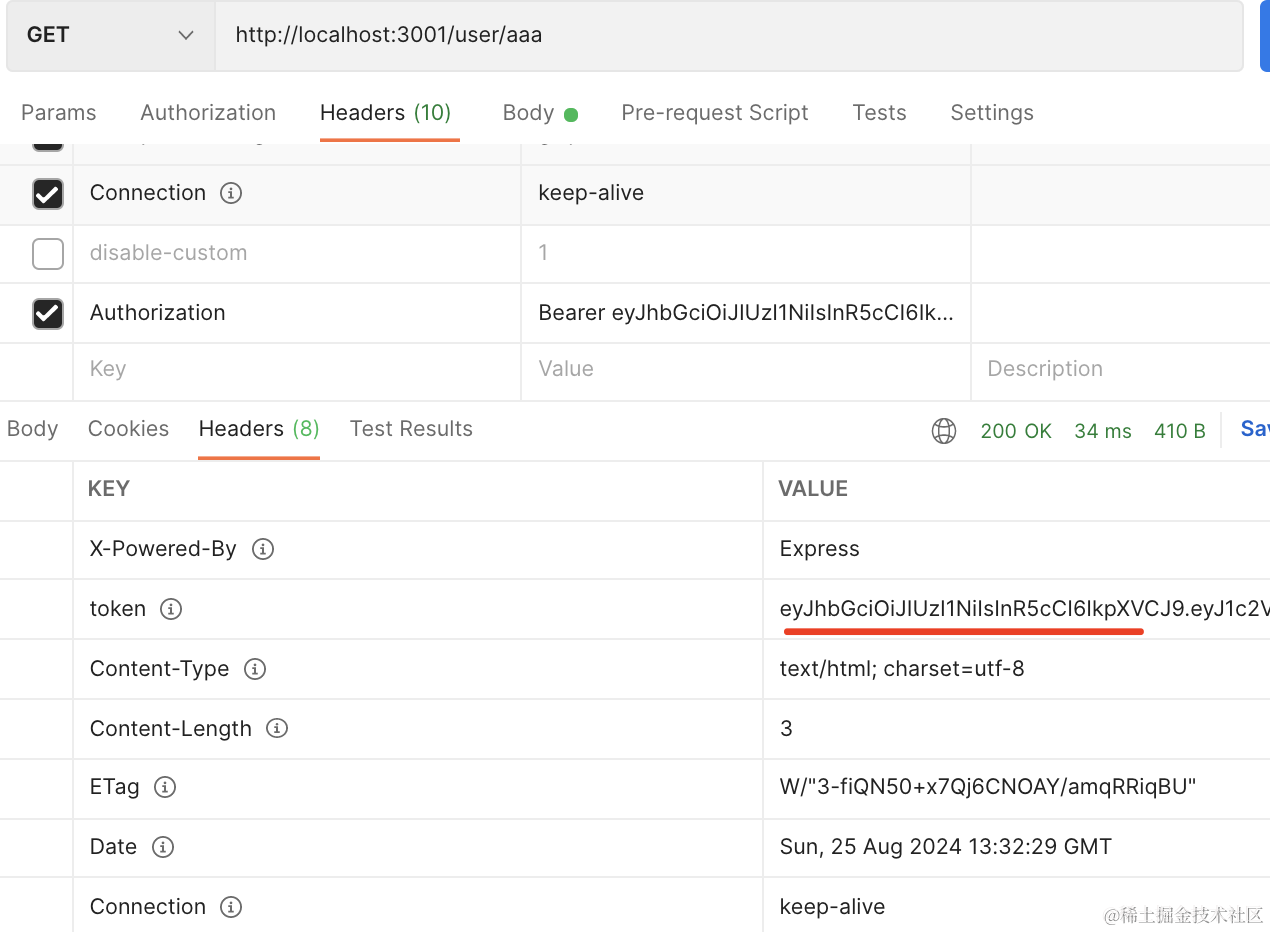Click info icon next to token header
1270x932 pixels.
(171, 609)
